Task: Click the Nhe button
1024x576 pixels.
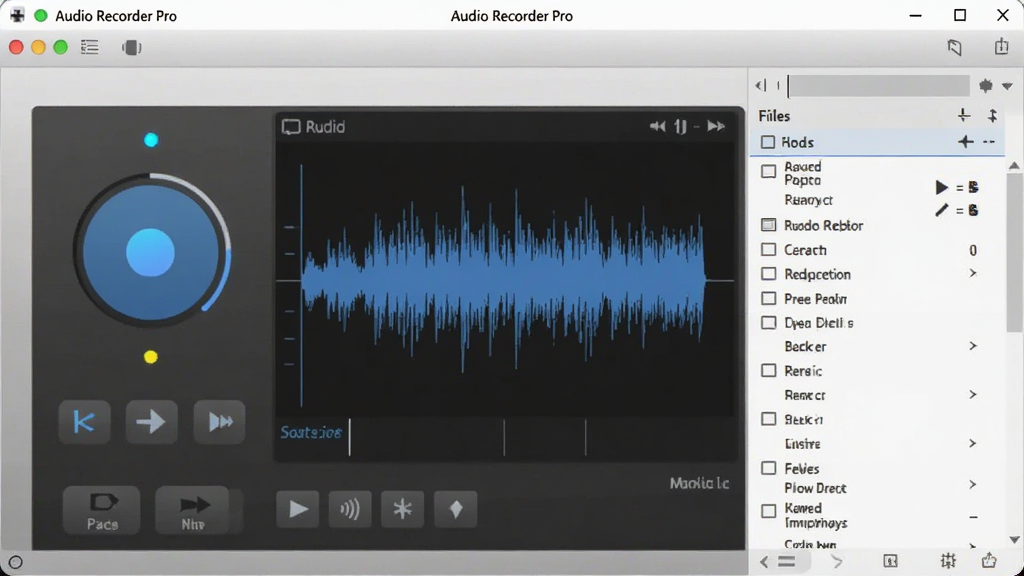Action: pos(193,510)
